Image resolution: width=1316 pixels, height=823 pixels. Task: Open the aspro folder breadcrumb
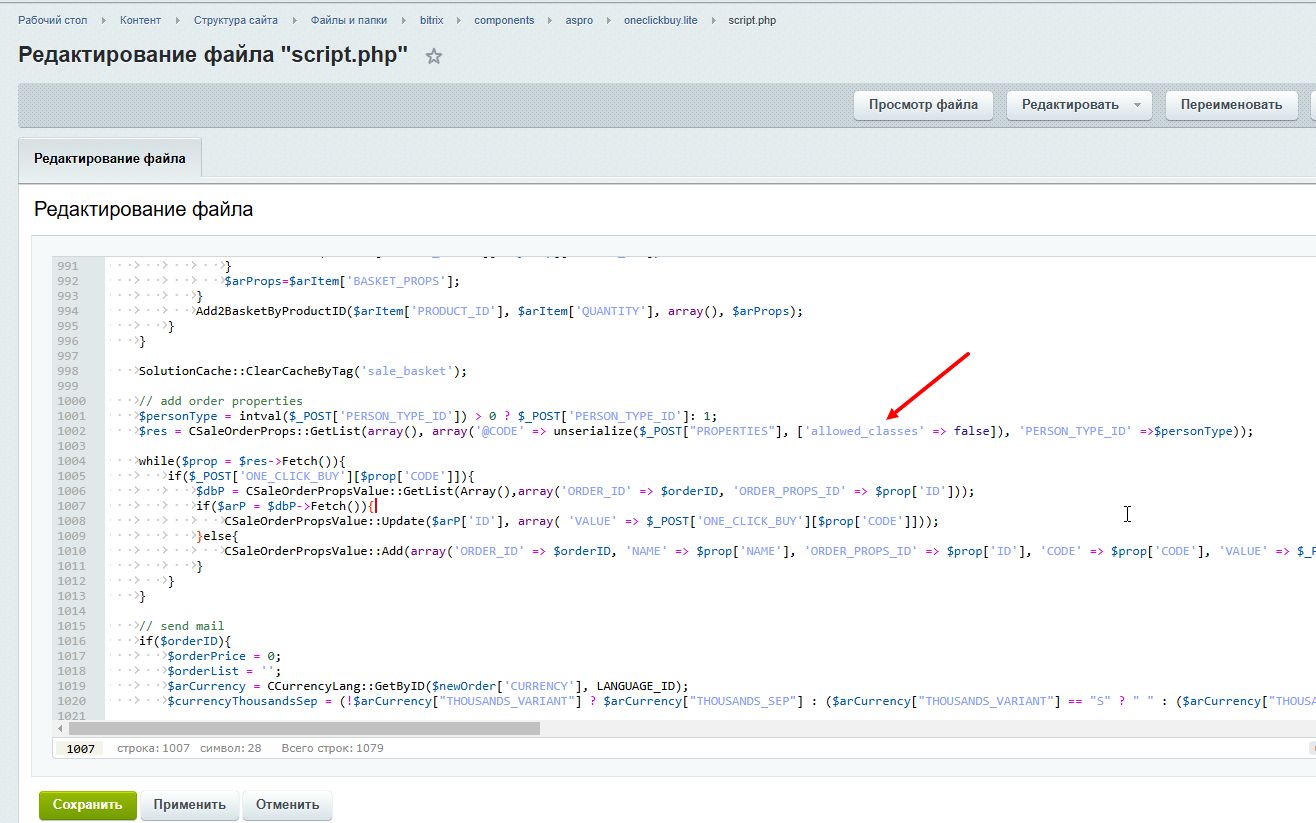pyautogui.click(x=580, y=20)
